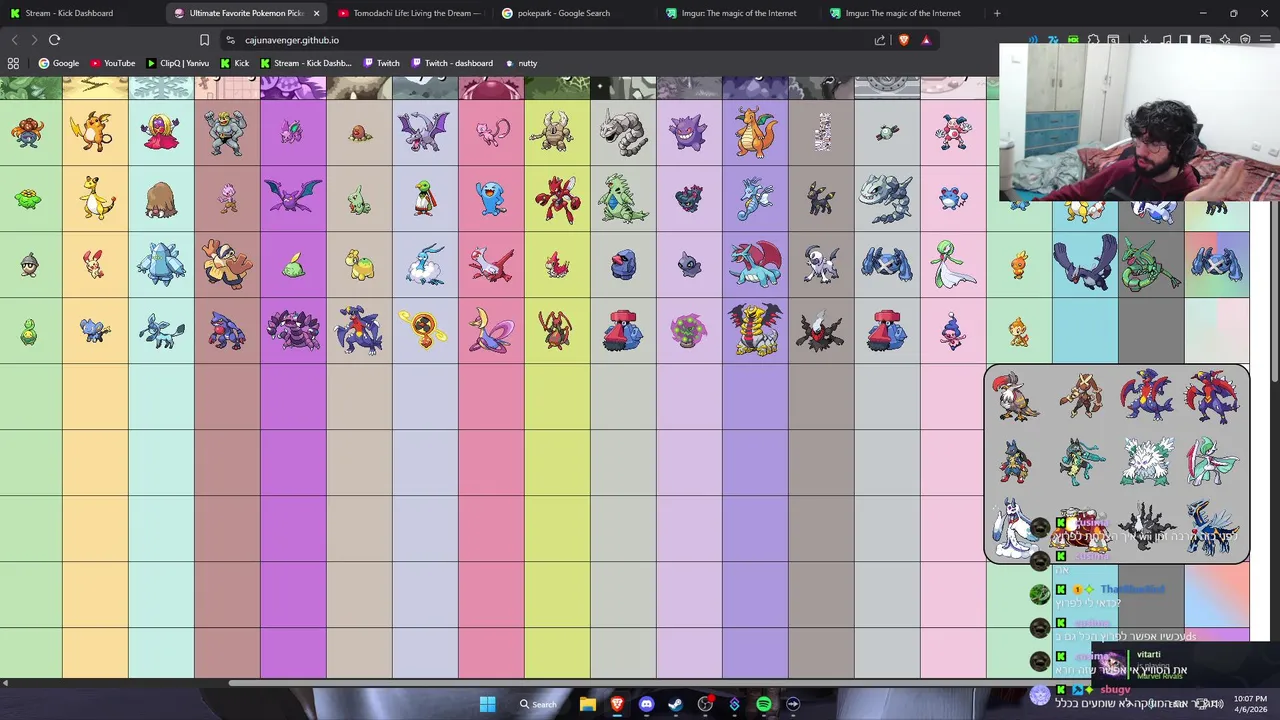The image size is (1280, 720).
Task: Choose Abomasnow in the popup panel
Action: click(x=1147, y=461)
